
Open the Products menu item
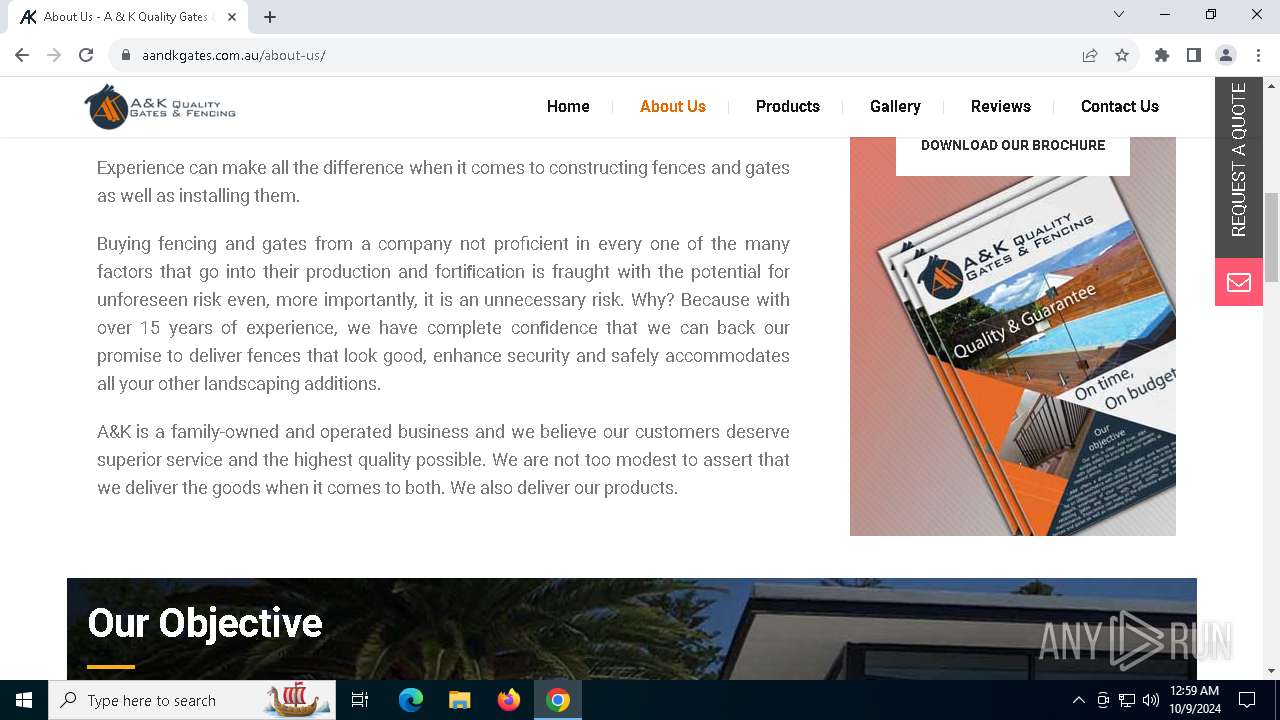788,106
